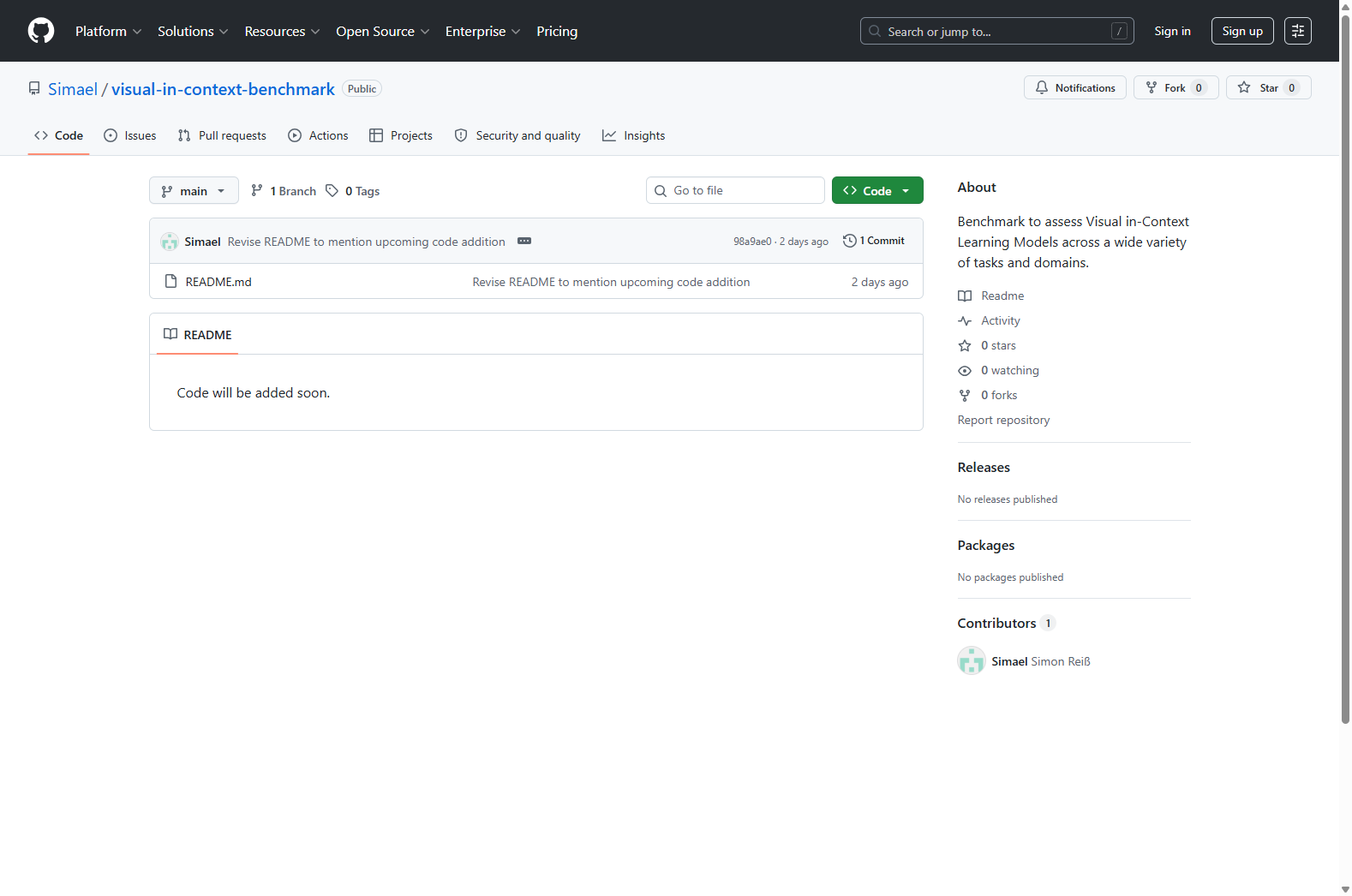Viewport: 1352px width, 896px height.
Task: View the 1 Branch link
Action: click(284, 191)
